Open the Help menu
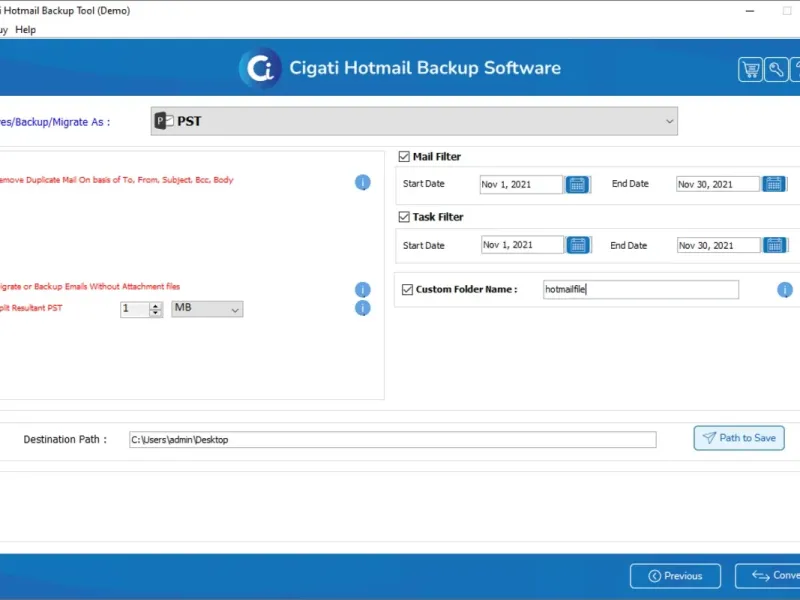The width and height of the screenshot is (800, 600). (26, 30)
